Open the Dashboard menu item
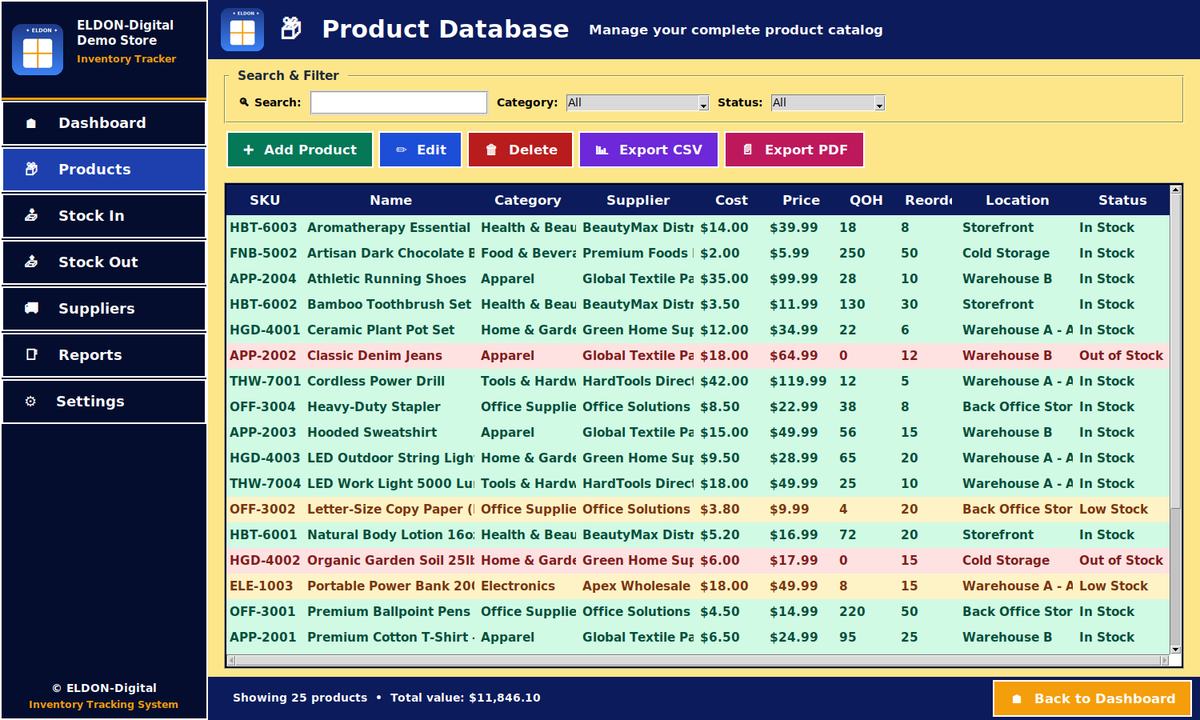This screenshot has height=720, width=1200. click(104, 123)
